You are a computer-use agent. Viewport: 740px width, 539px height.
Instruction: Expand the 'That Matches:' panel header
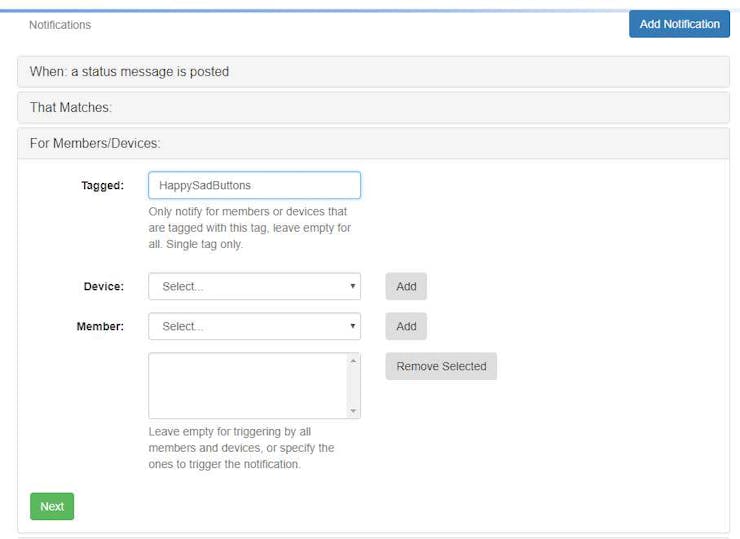(373, 108)
